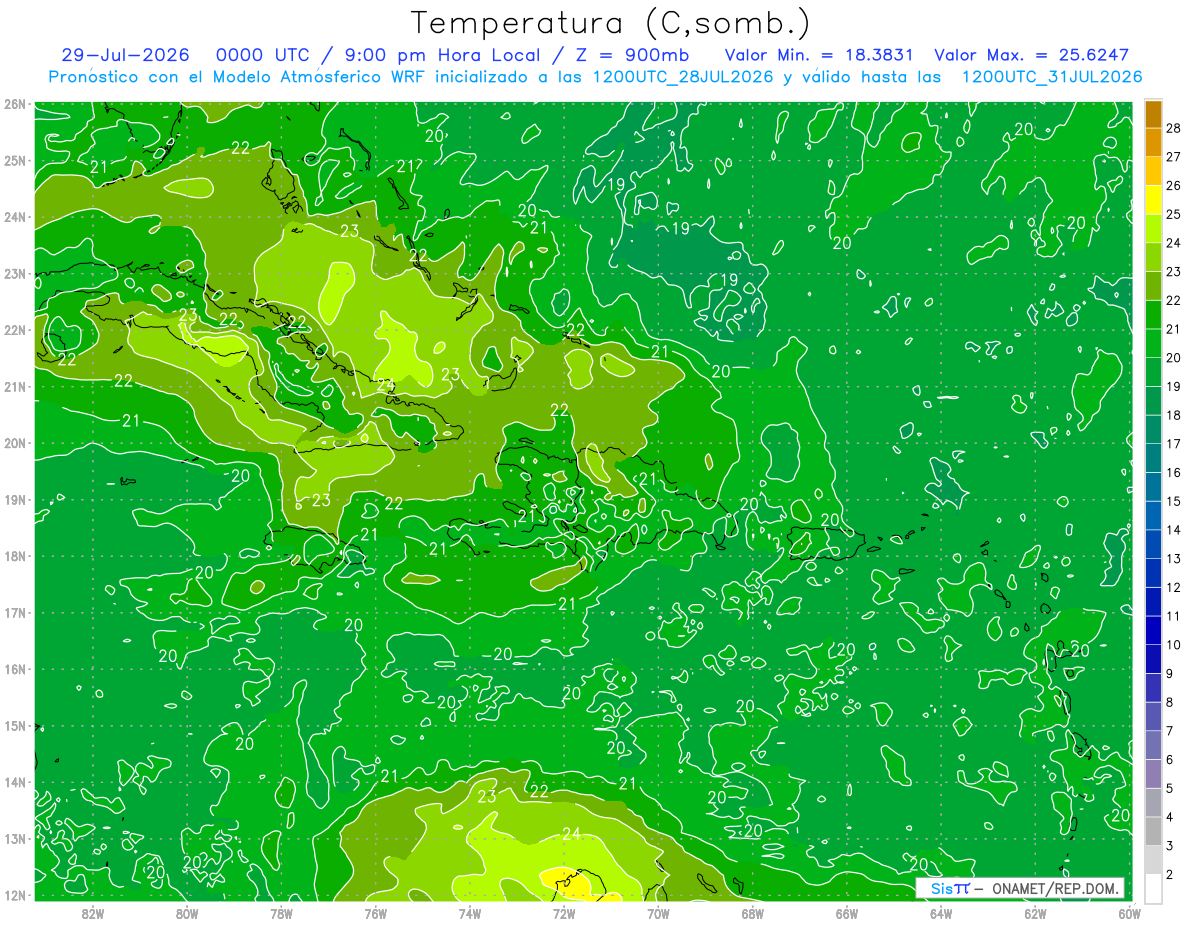Click colorbar label "15"
Screen dimensions: 1200x927
(1174, 500)
